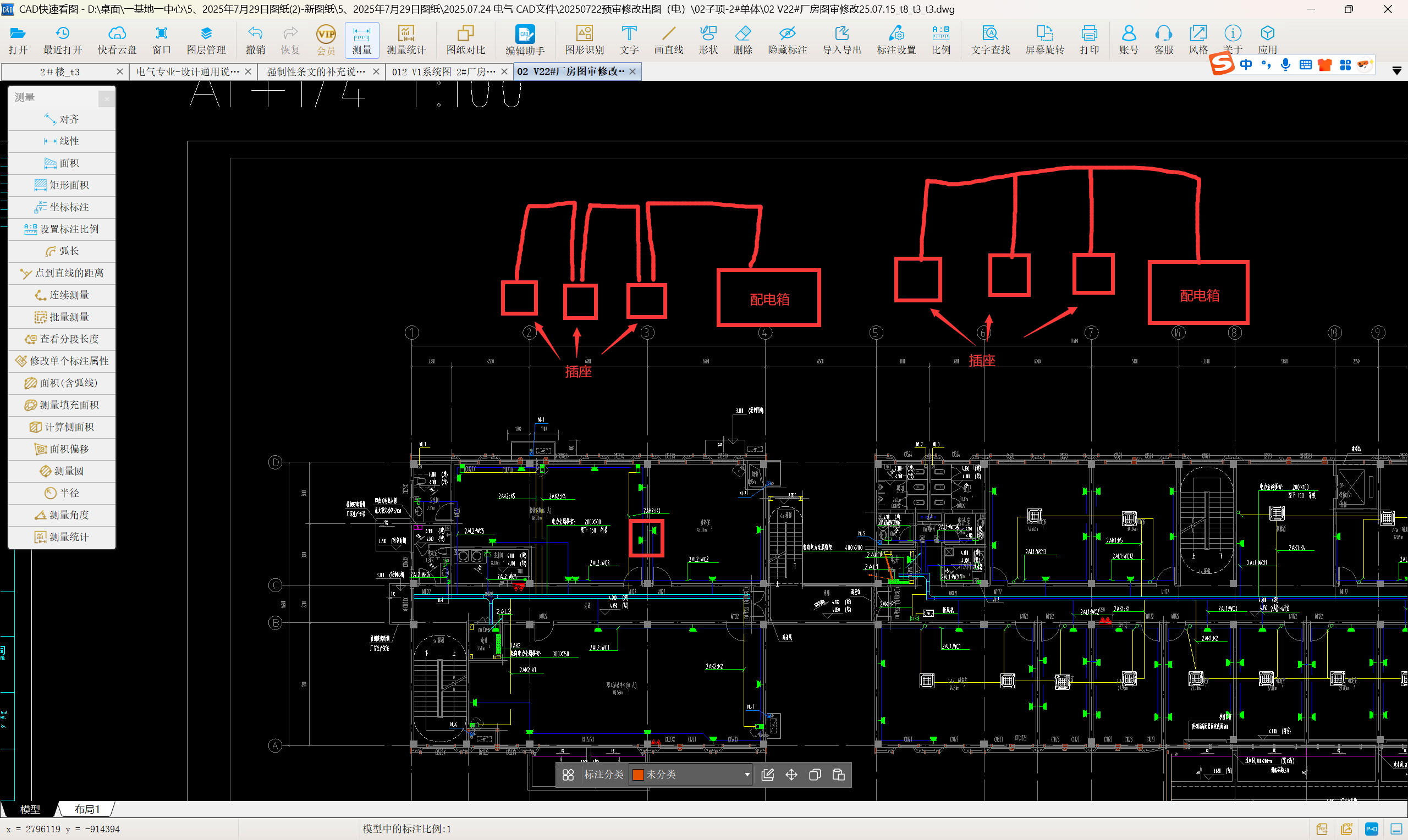Choose 面积 area measurement
The width and height of the screenshot is (1408, 840).
(62, 164)
